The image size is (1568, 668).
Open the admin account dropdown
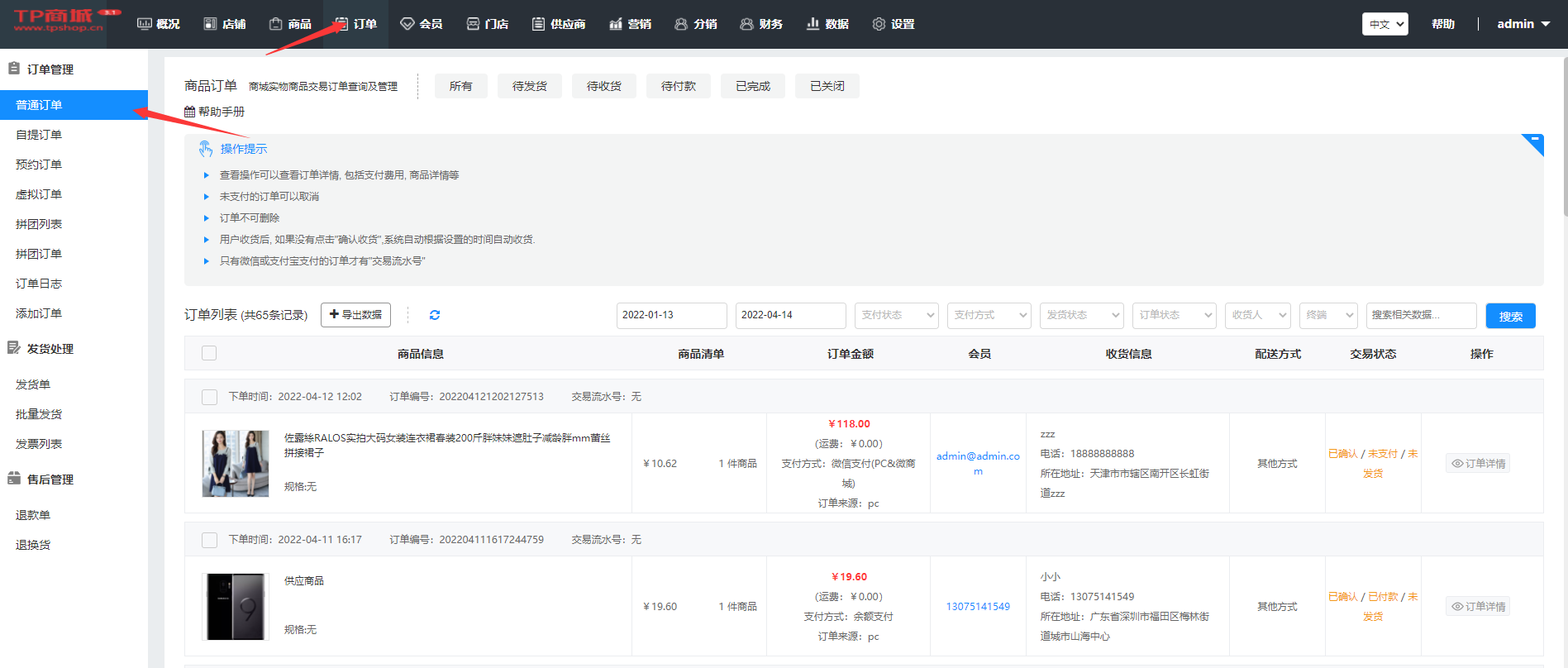click(x=1523, y=24)
